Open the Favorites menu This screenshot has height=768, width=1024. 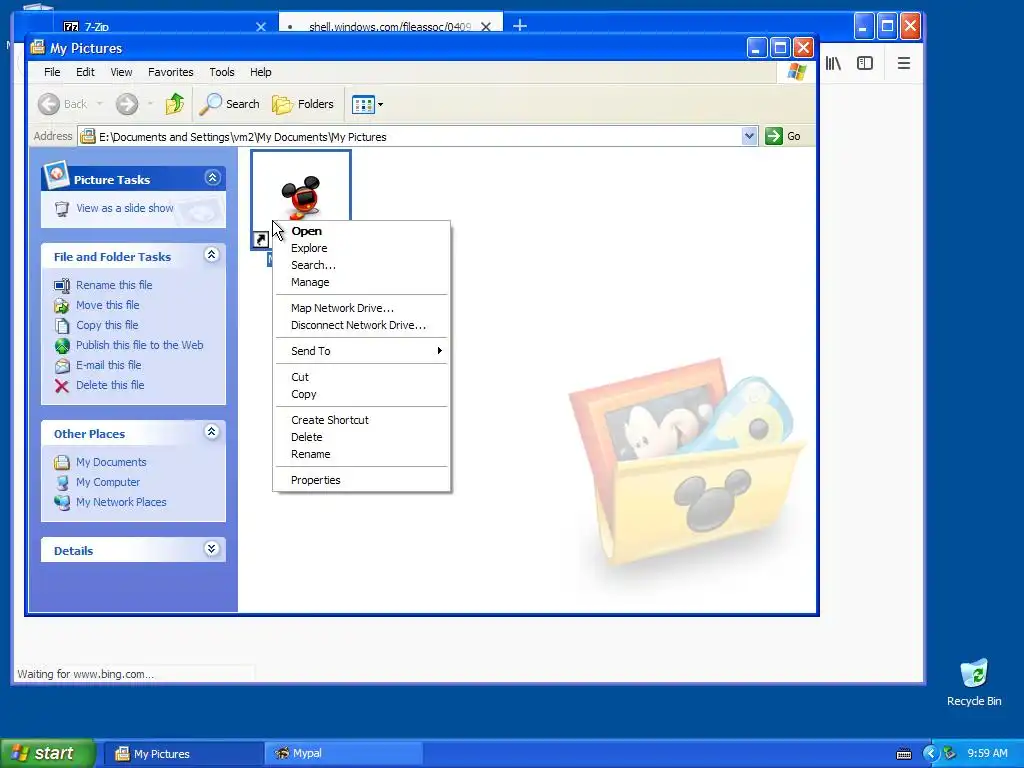click(x=170, y=72)
